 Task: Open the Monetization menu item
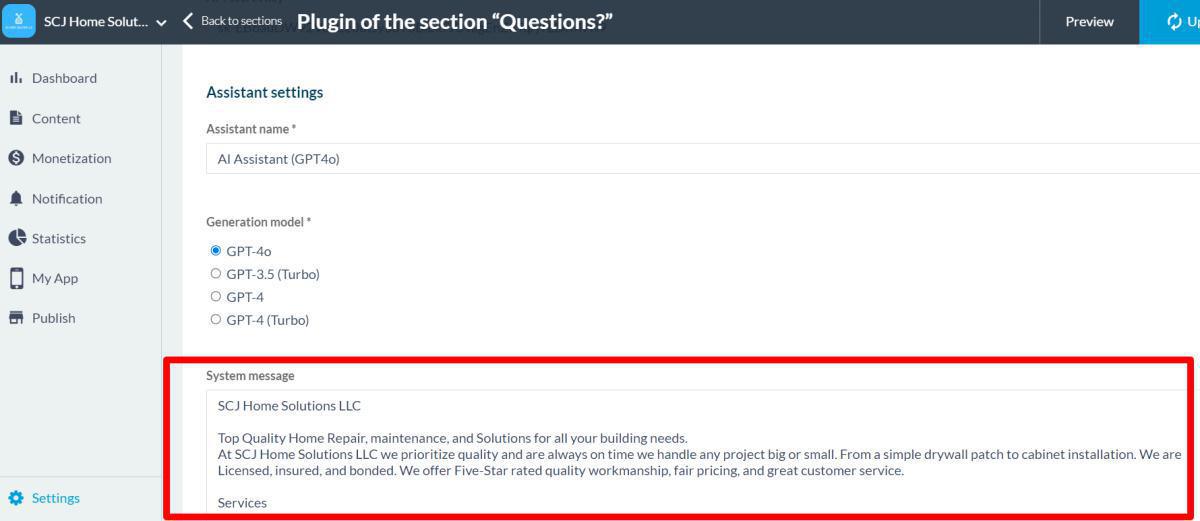coord(71,158)
